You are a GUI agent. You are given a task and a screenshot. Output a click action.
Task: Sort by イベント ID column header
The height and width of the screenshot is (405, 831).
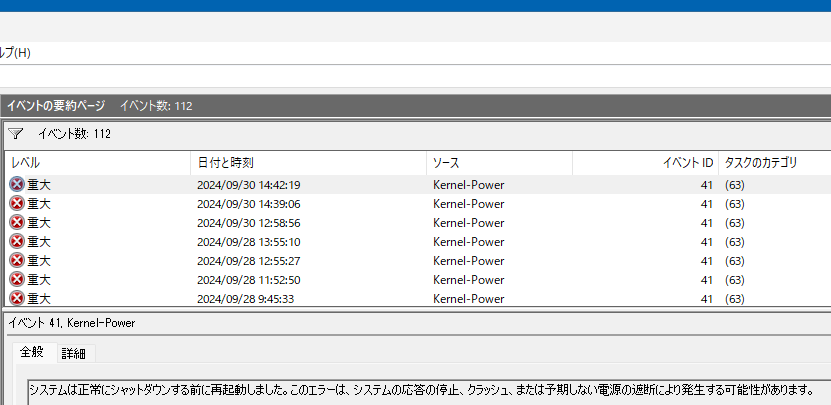coord(646,163)
